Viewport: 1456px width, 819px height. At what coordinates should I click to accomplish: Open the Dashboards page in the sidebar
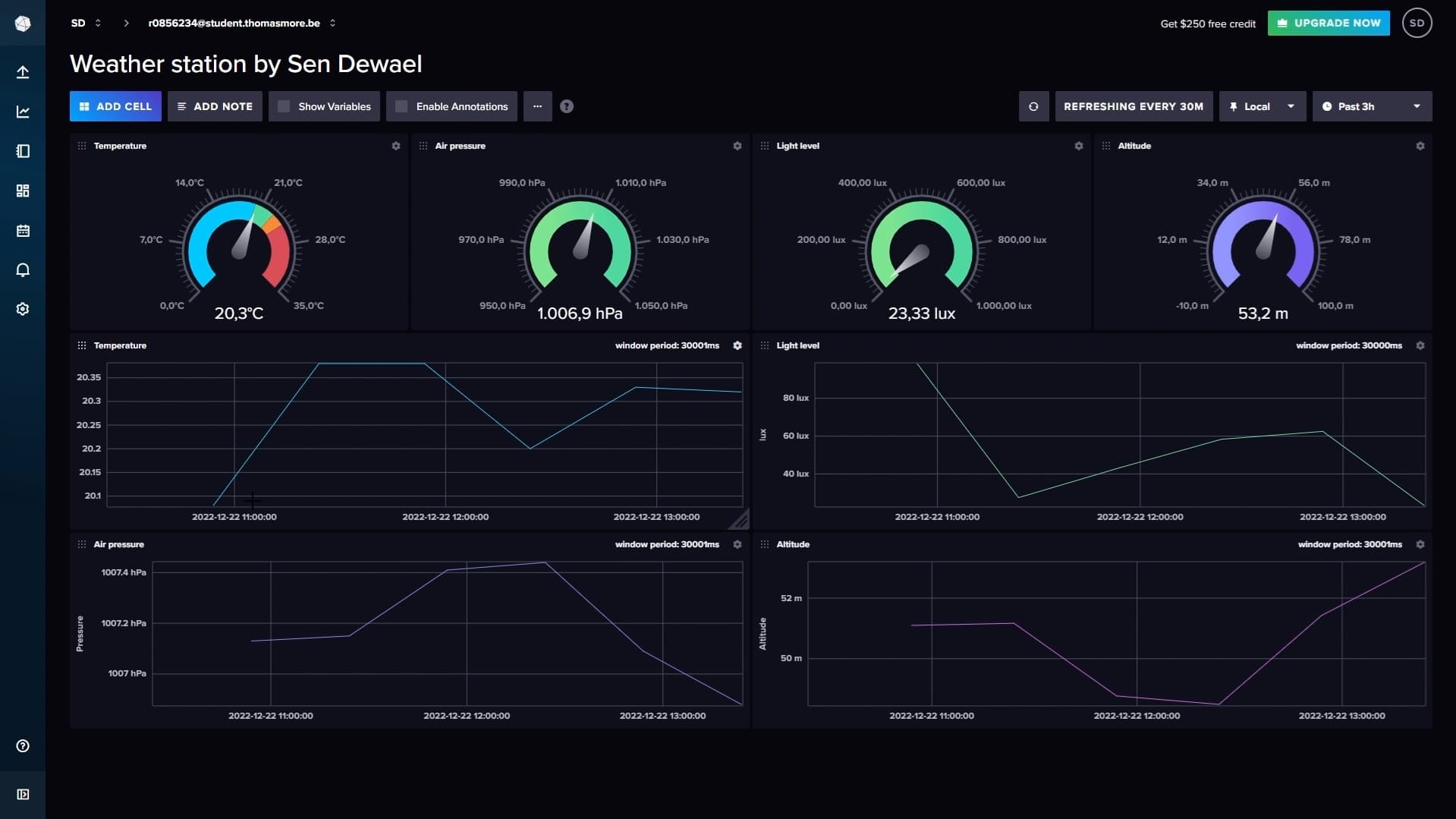23,191
